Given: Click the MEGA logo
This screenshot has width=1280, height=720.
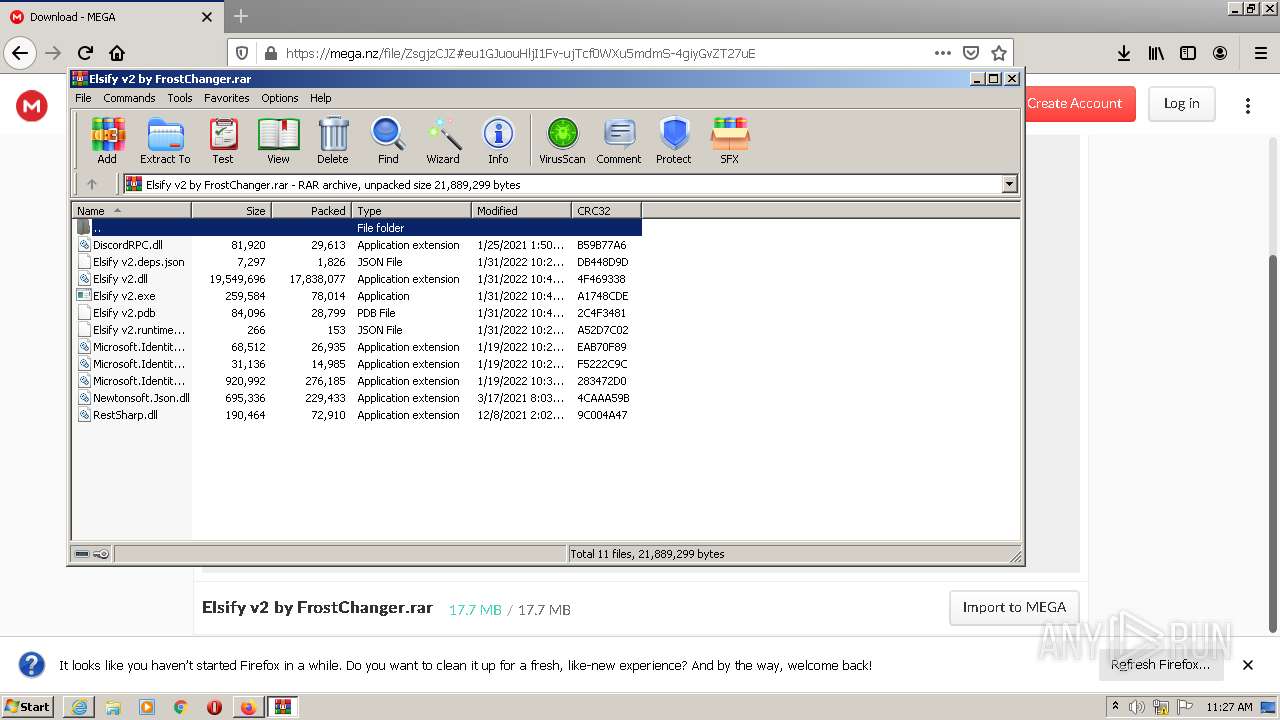Looking at the screenshot, I should [x=31, y=105].
